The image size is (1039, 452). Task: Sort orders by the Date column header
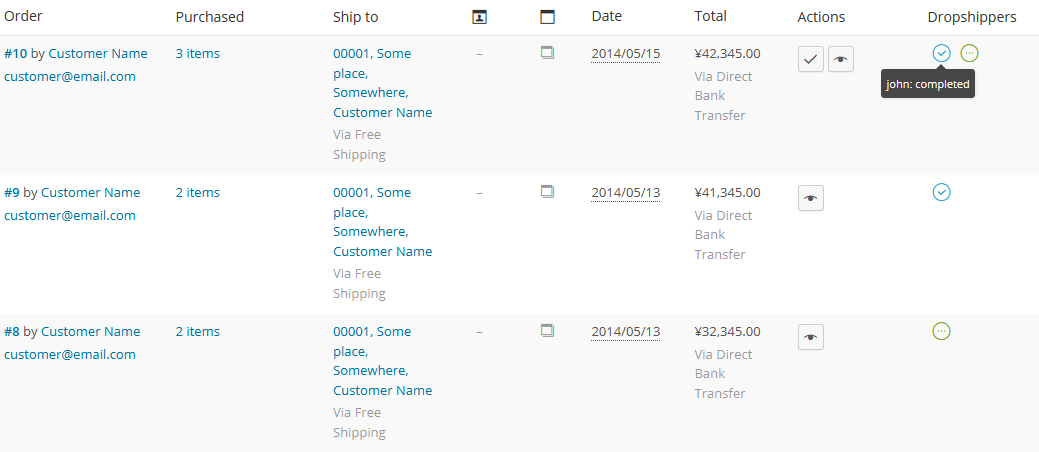click(x=606, y=17)
